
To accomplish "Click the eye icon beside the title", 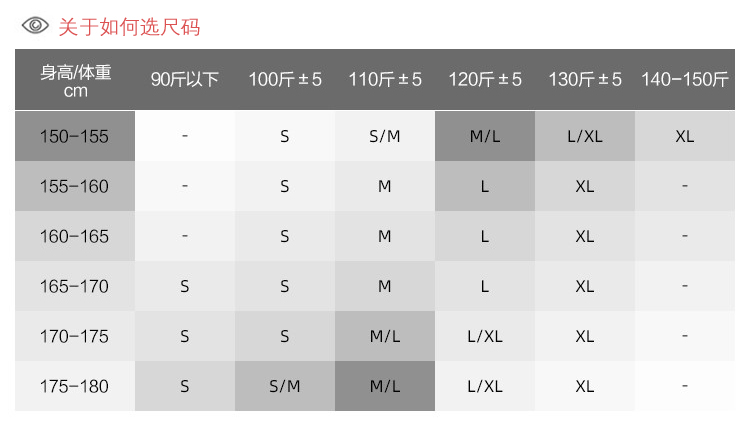I will (36, 25).
